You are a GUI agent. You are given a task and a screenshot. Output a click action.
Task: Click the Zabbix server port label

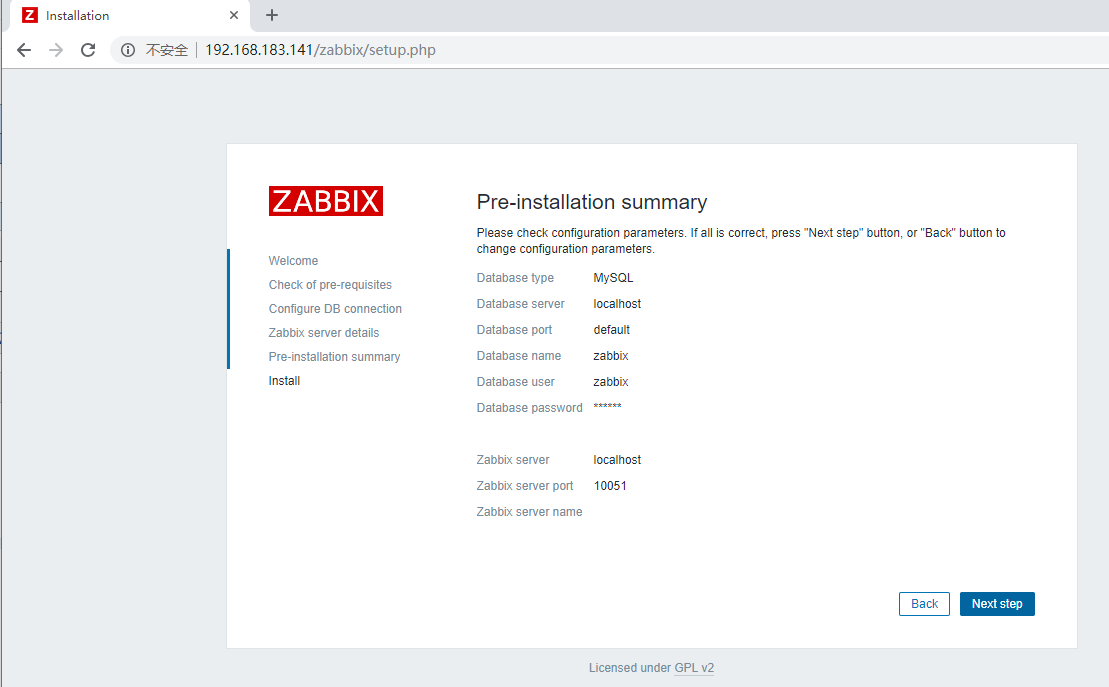525,486
